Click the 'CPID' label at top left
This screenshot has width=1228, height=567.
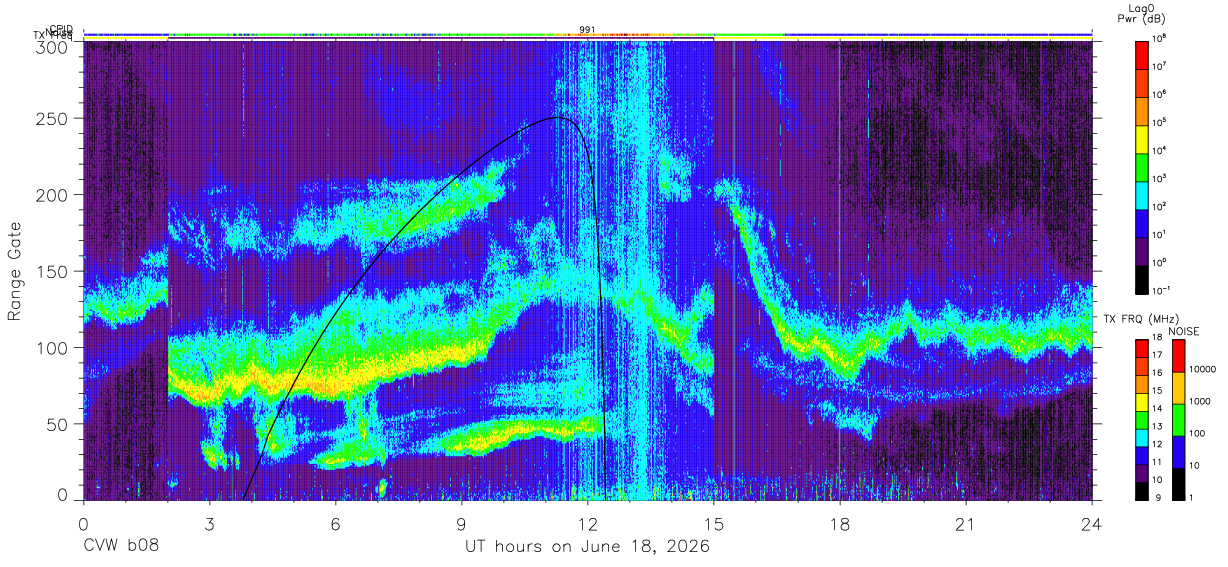tap(61, 30)
